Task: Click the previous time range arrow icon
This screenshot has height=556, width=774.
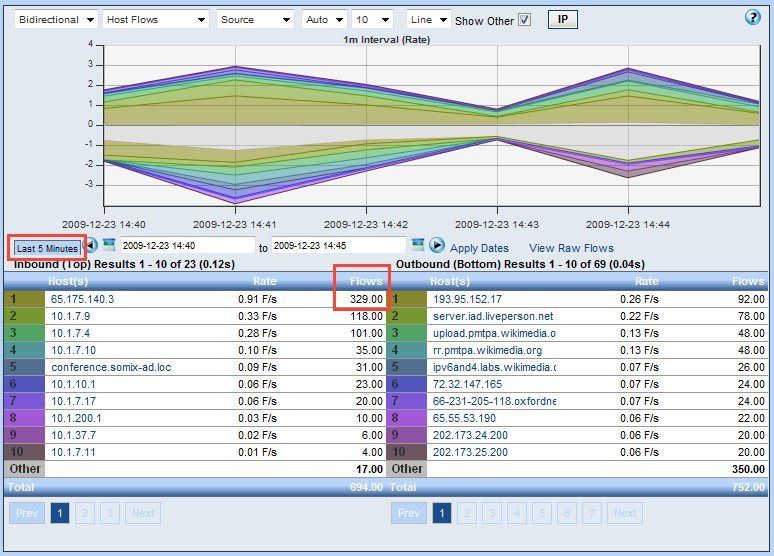Action: tap(91, 245)
